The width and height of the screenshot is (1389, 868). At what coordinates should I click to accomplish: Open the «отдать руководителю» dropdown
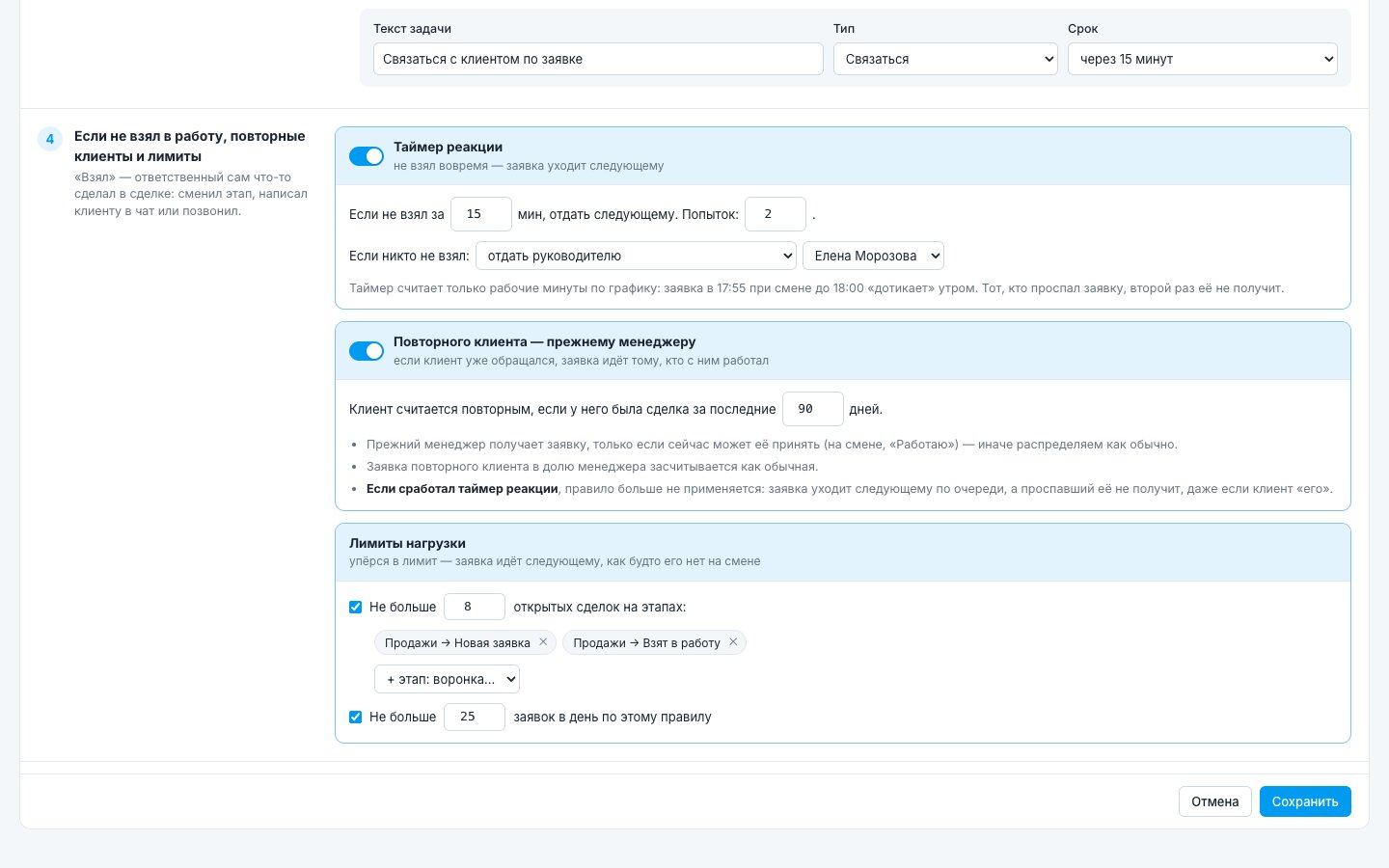coord(636,256)
